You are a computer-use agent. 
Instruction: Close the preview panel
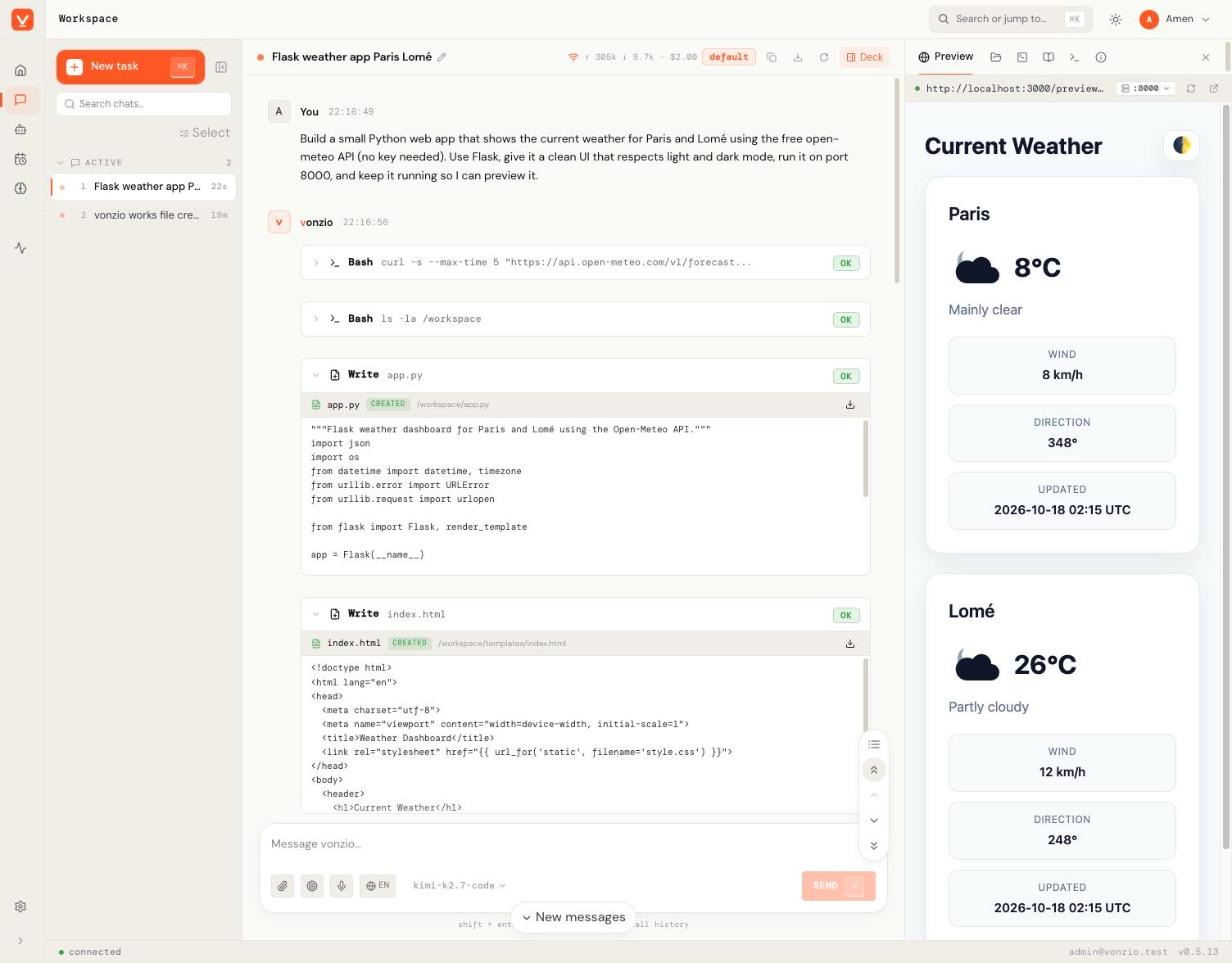[1205, 57]
